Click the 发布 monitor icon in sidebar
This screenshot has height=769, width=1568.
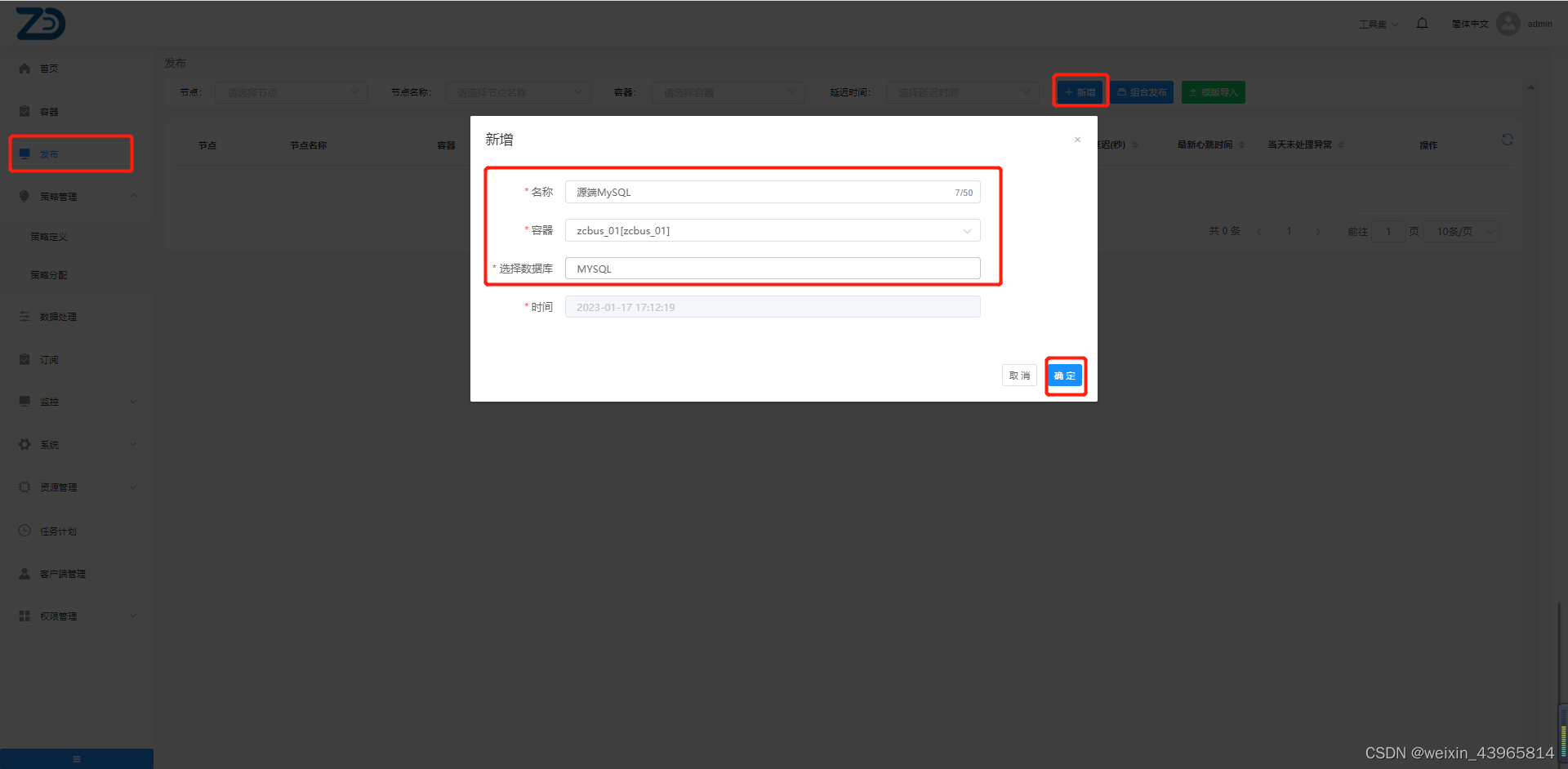pos(24,153)
